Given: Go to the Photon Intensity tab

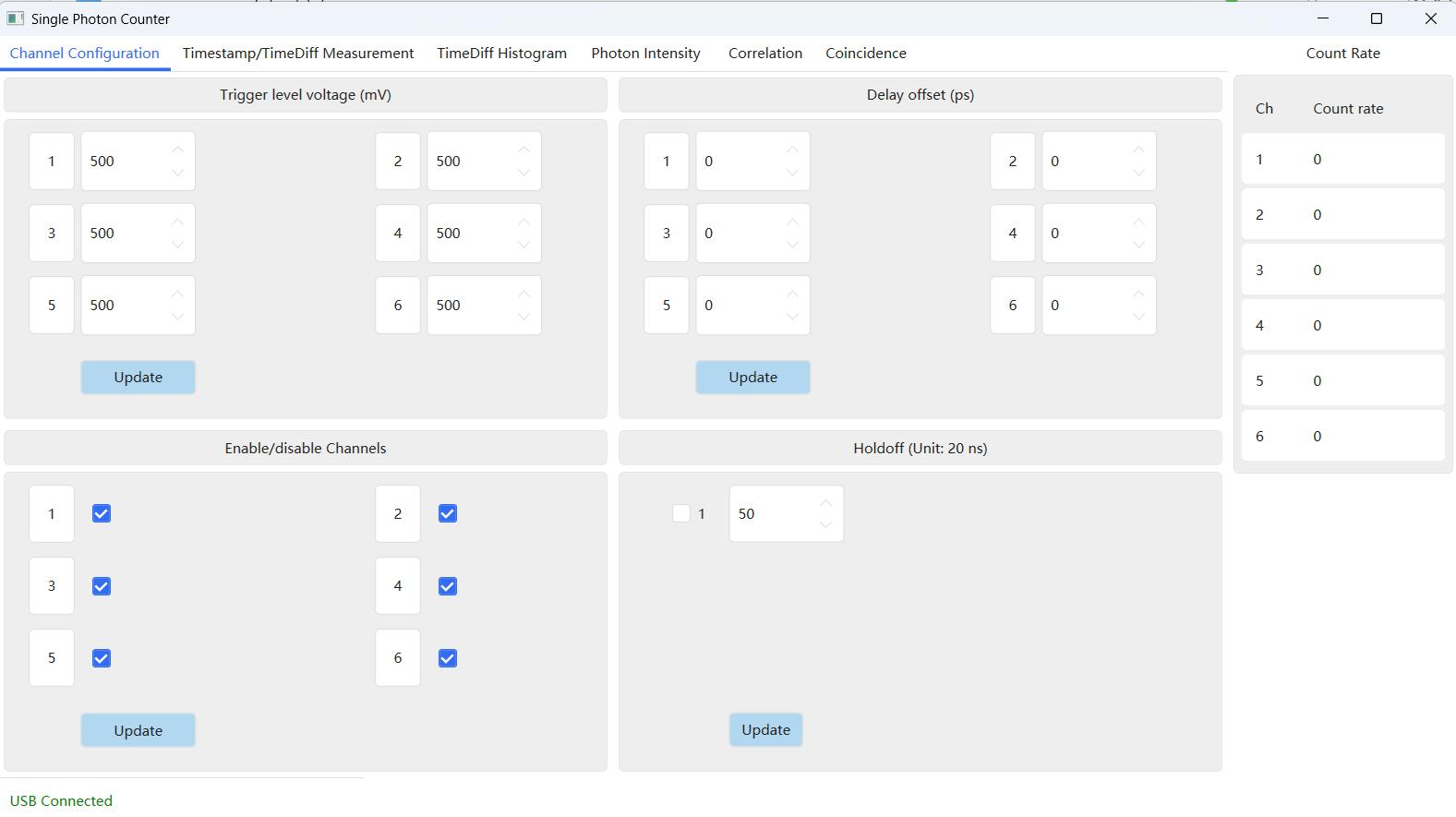Looking at the screenshot, I should pyautogui.click(x=645, y=54).
